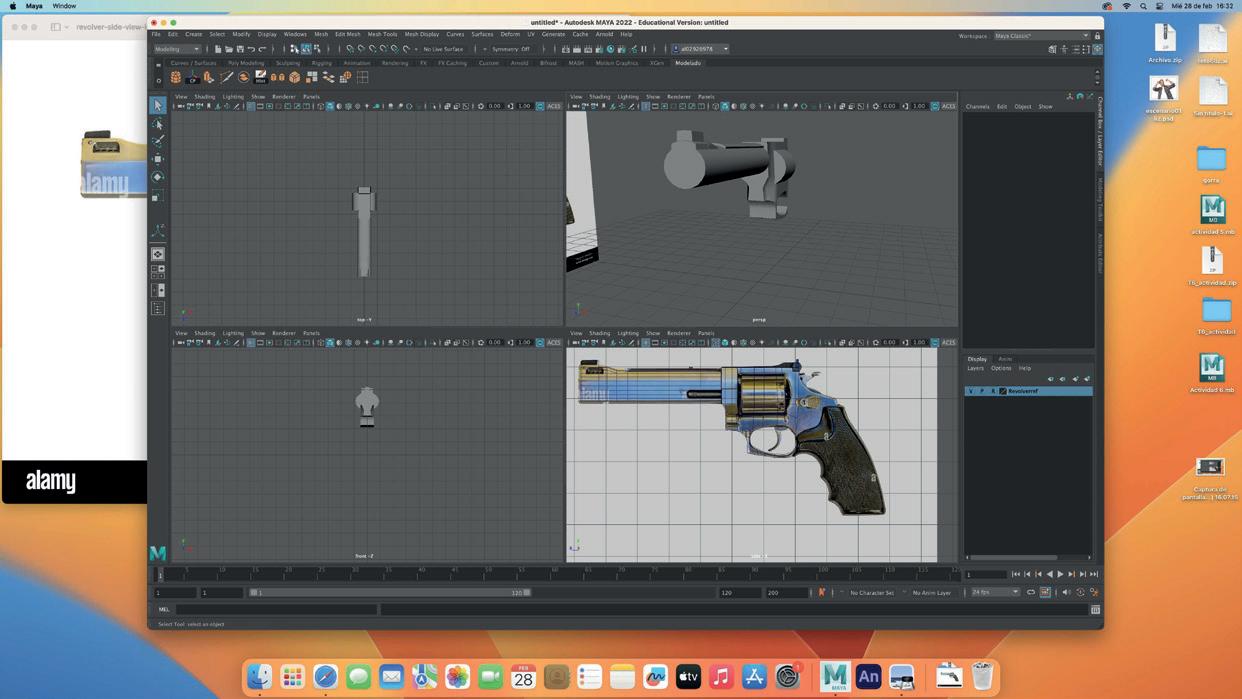Switch to the Poly Modeling shelf tab
The height and width of the screenshot is (699, 1242).
(245, 63)
